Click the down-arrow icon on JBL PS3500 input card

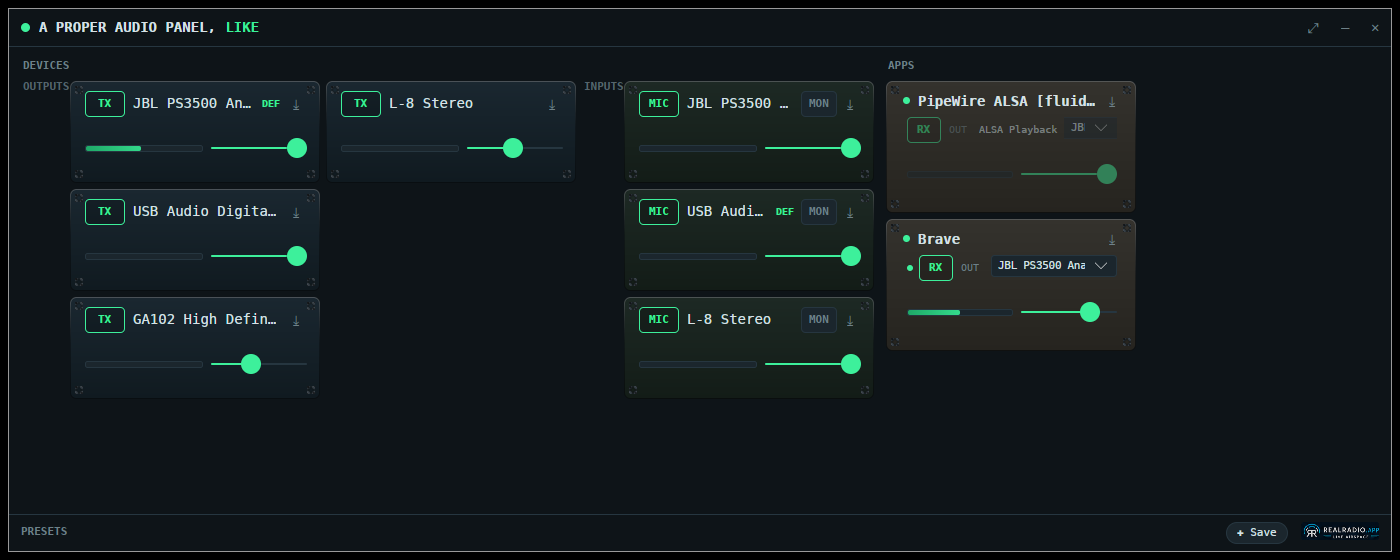click(x=850, y=104)
